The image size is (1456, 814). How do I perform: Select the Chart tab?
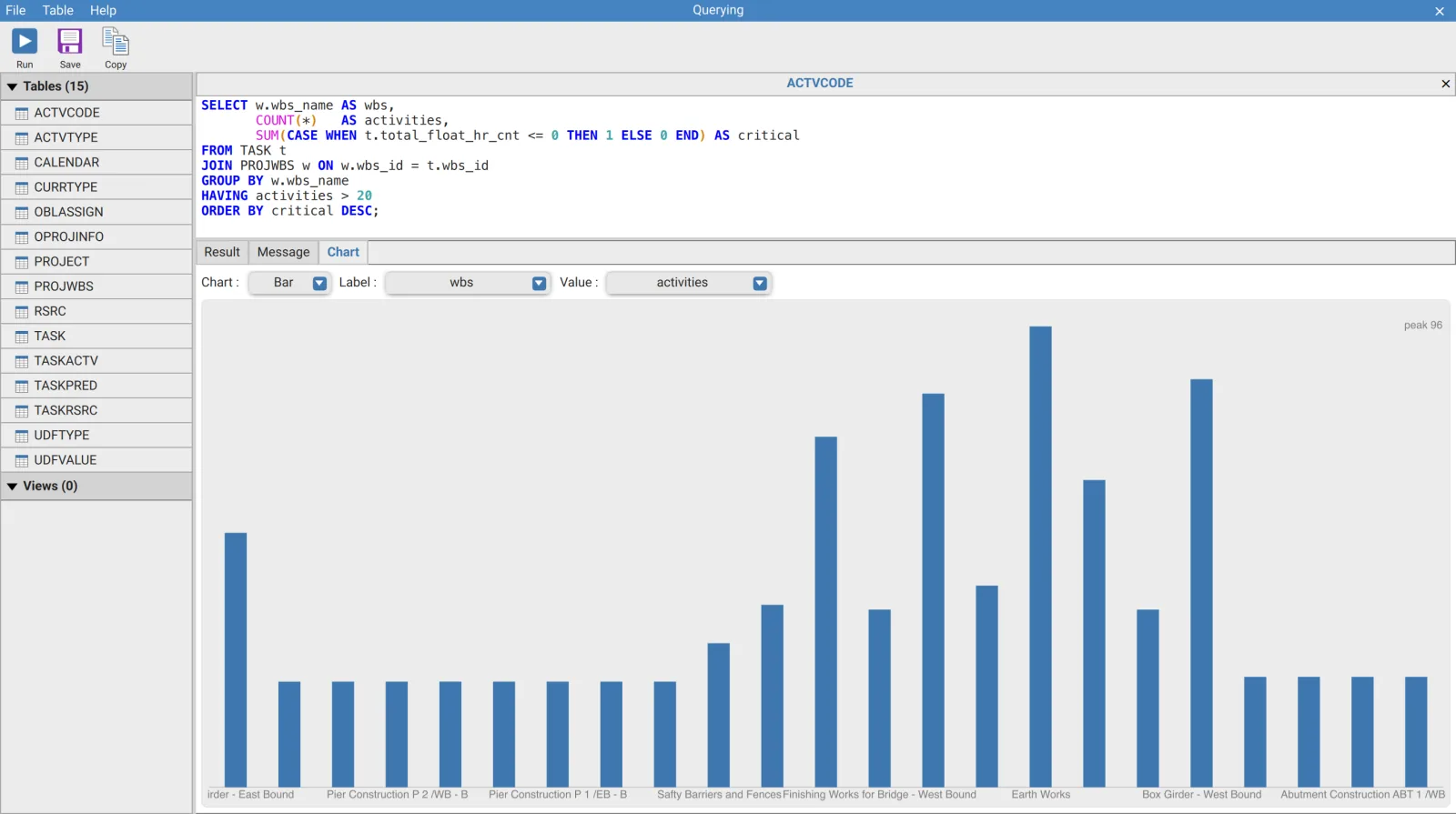point(343,252)
